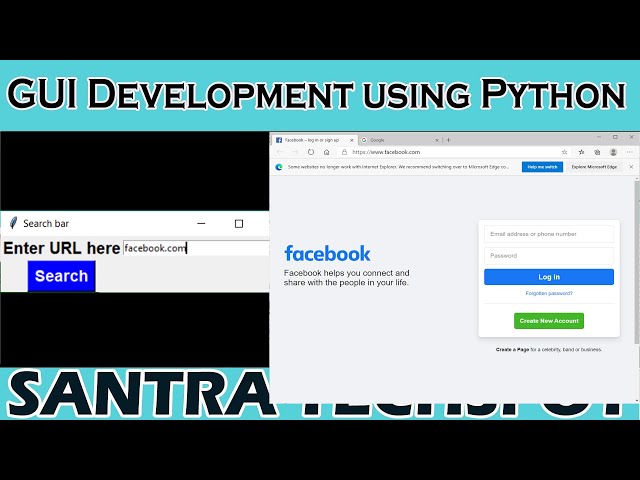The image size is (640, 480).
Task: Click the lock icon in address bar
Action: coord(344,152)
